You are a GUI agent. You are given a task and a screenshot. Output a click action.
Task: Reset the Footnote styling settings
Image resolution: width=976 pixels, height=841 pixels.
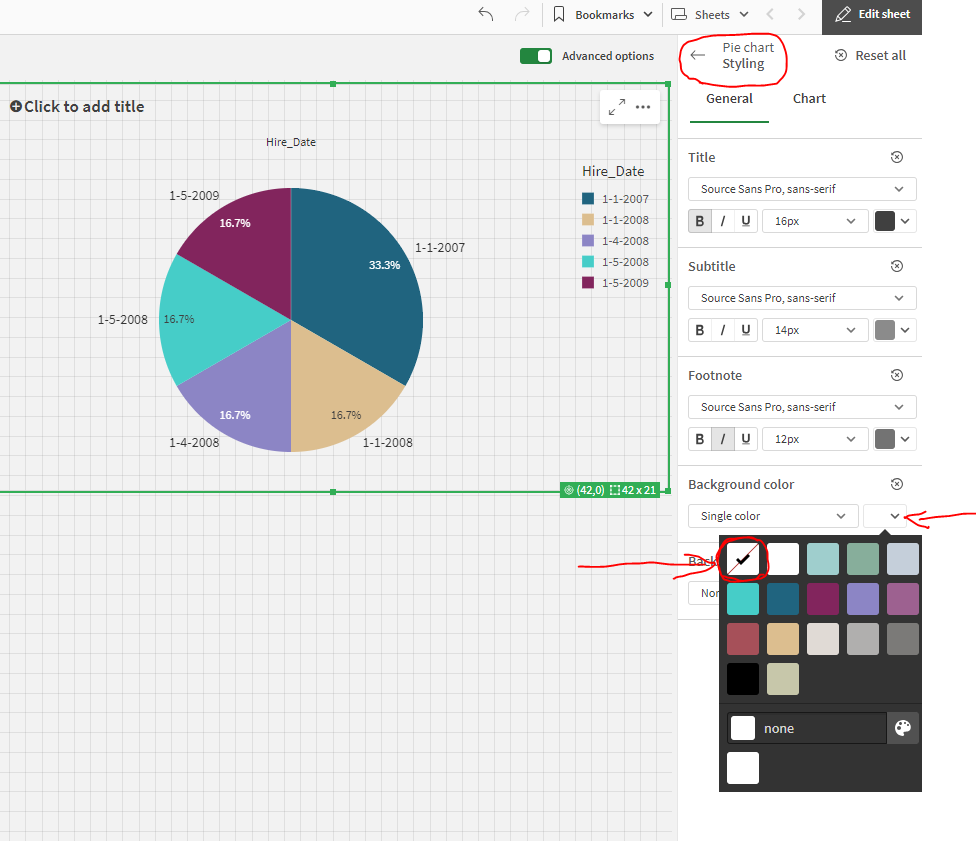[896, 375]
